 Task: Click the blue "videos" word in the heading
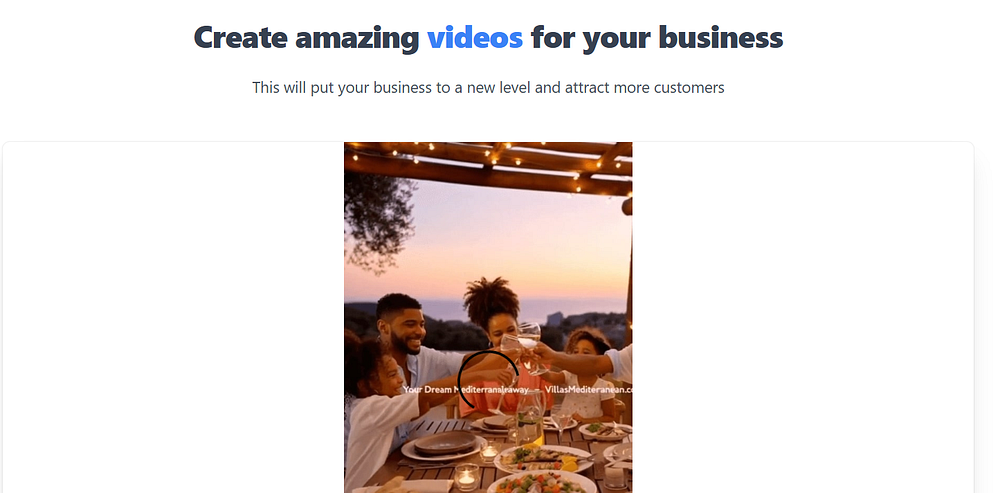tap(475, 37)
